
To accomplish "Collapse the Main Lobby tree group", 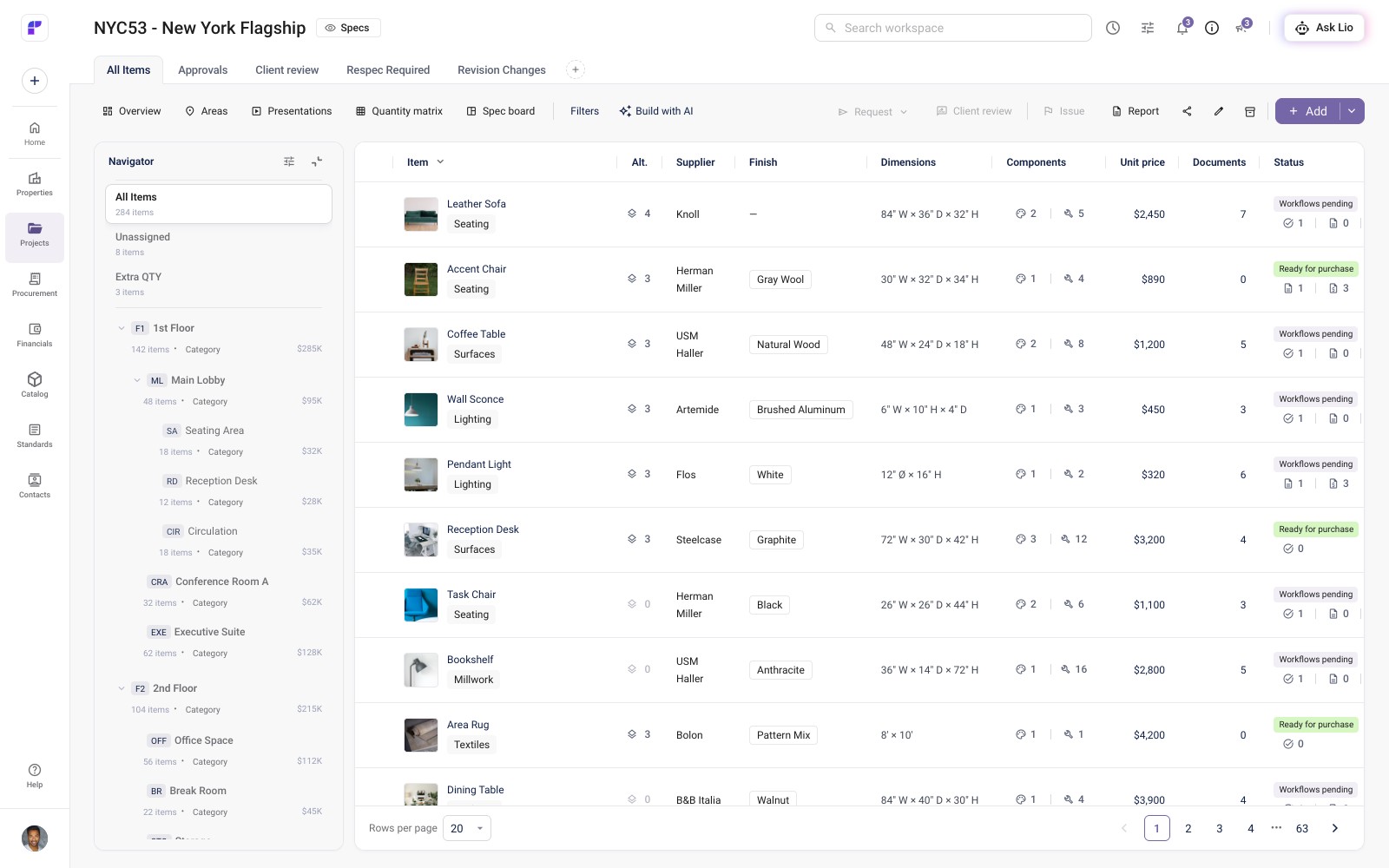I will (x=137, y=380).
